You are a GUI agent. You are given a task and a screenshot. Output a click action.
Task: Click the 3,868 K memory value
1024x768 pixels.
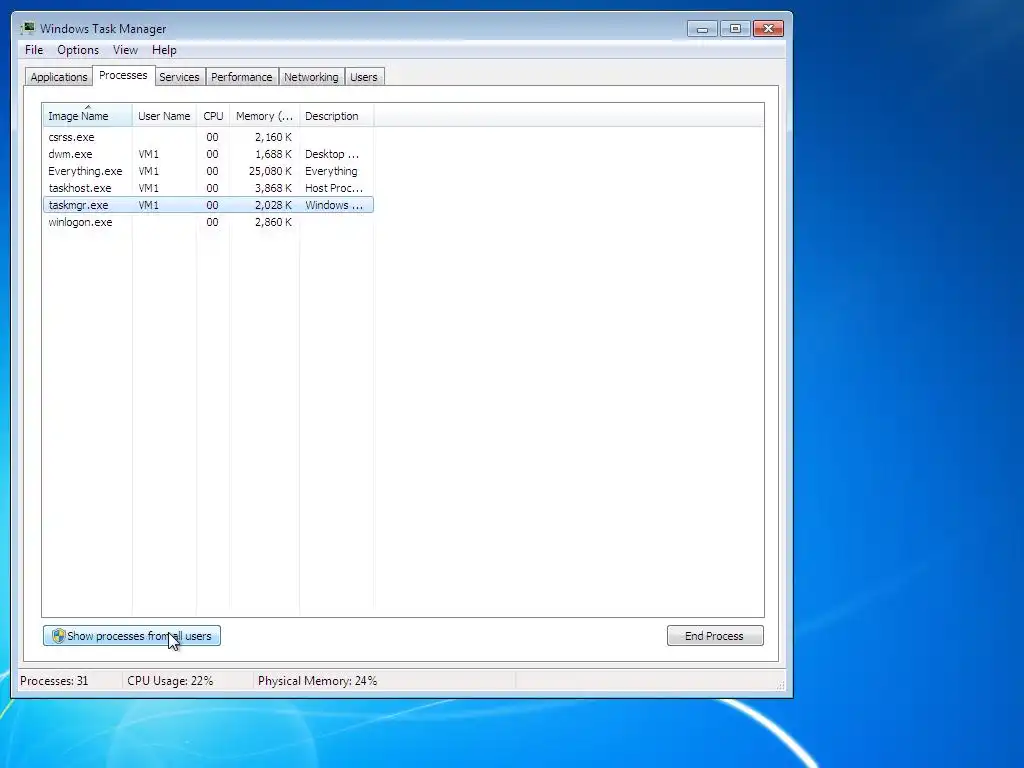click(274, 188)
